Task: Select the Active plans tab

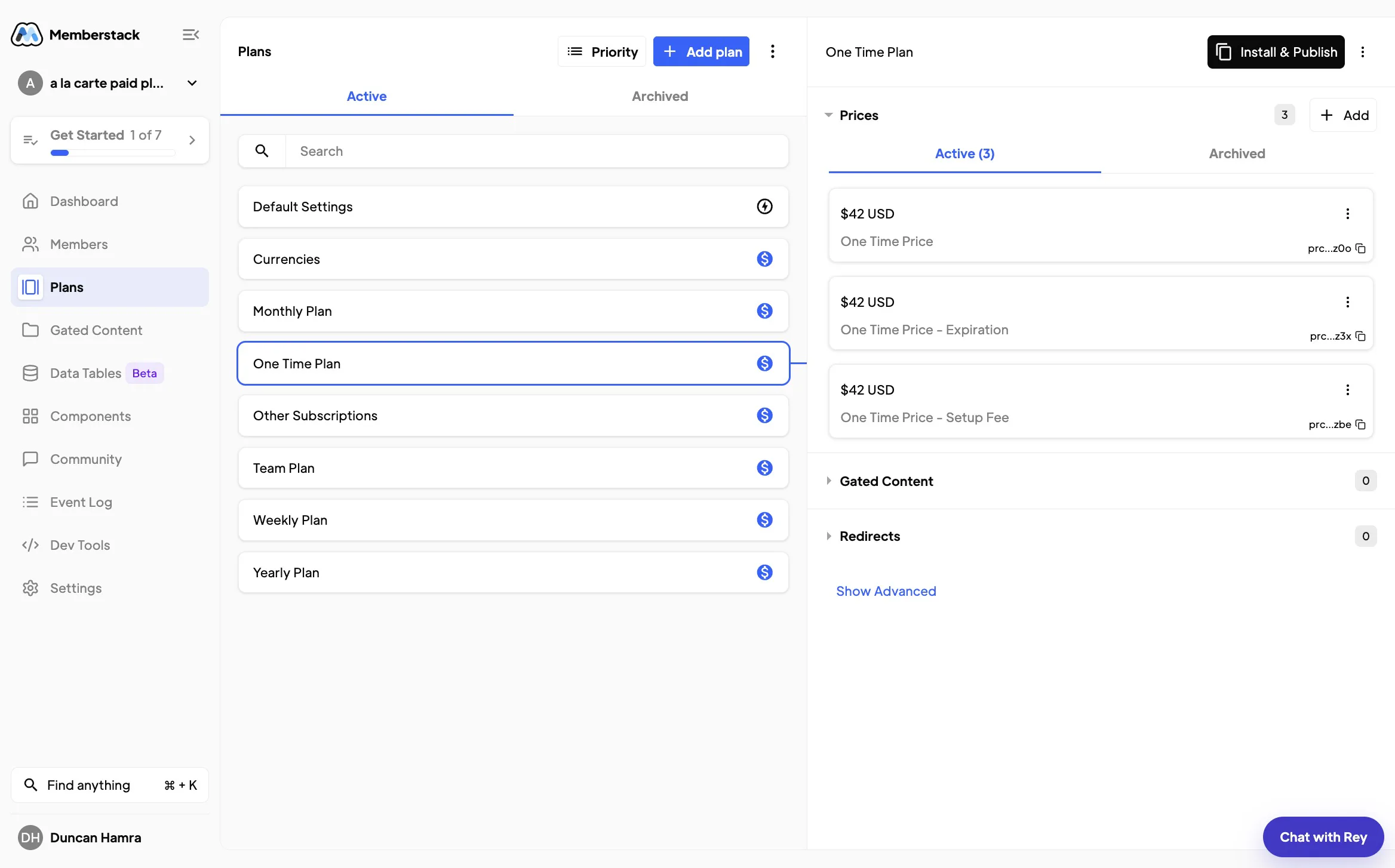Action: coord(367,97)
